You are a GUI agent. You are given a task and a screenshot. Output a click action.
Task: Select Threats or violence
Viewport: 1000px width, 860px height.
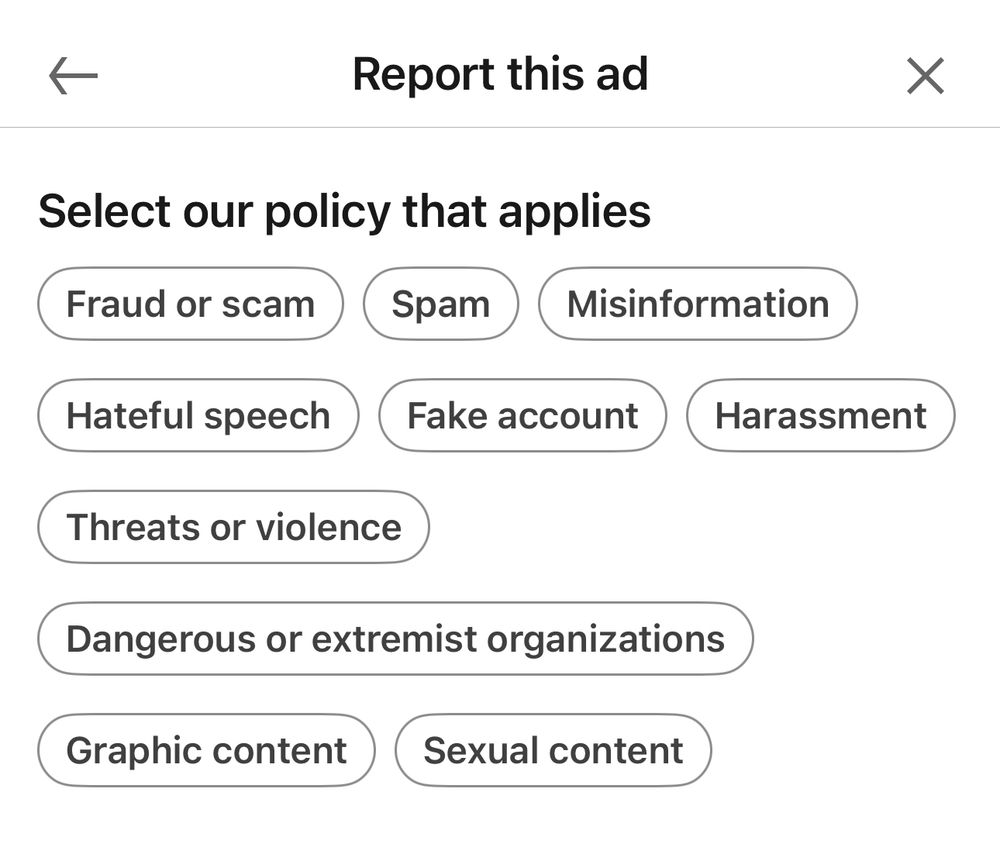232,527
